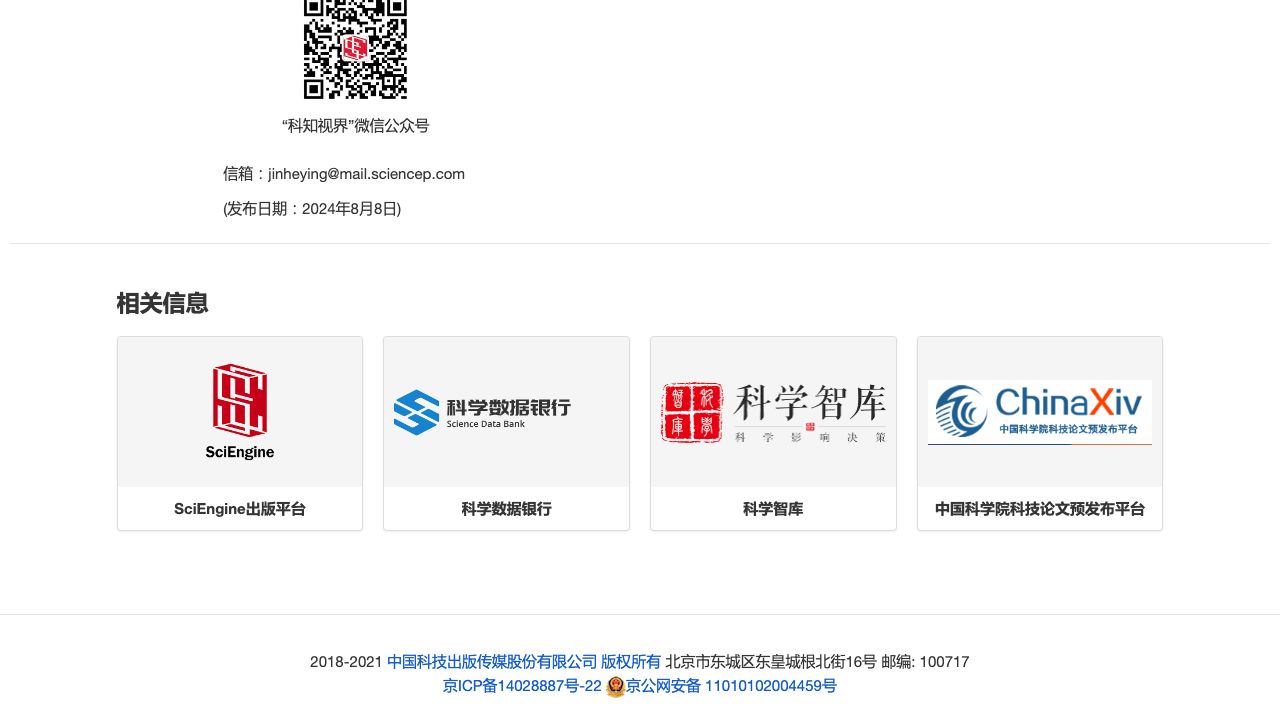1280x720 pixels.
Task: Click the "科知视界"微信公众号 caption
Action: pyautogui.click(x=355, y=126)
